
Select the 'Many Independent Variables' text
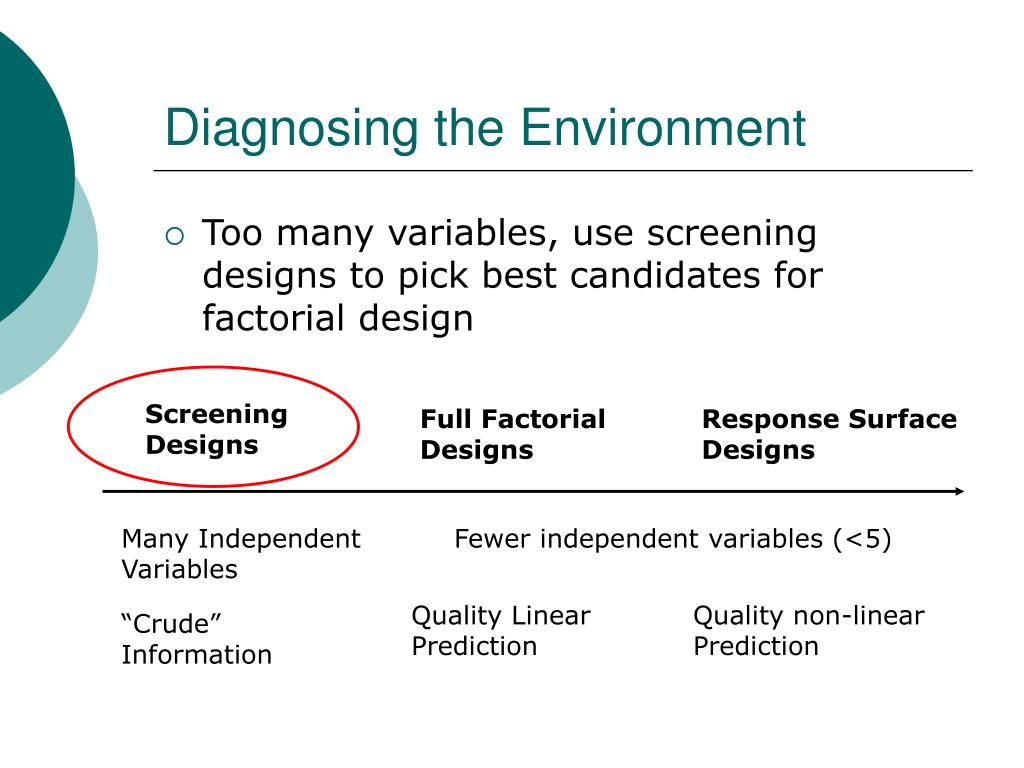241,554
